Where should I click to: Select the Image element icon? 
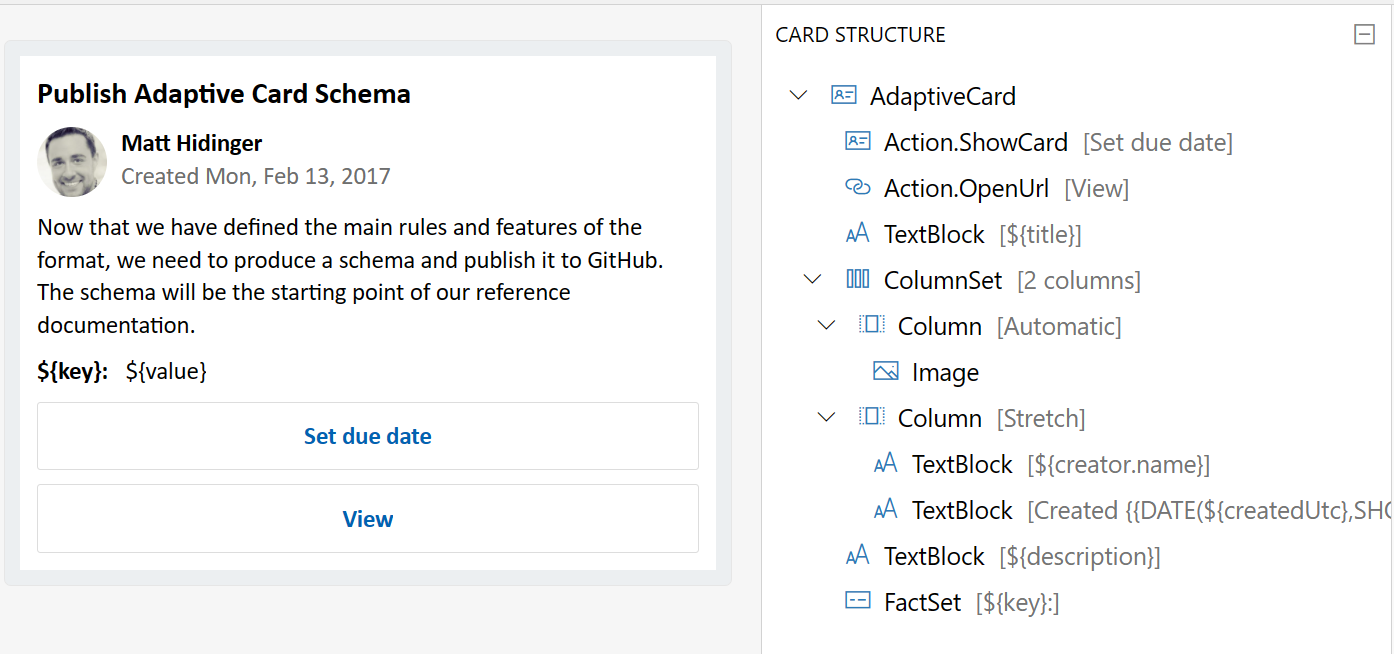click(x=885, y=371)
